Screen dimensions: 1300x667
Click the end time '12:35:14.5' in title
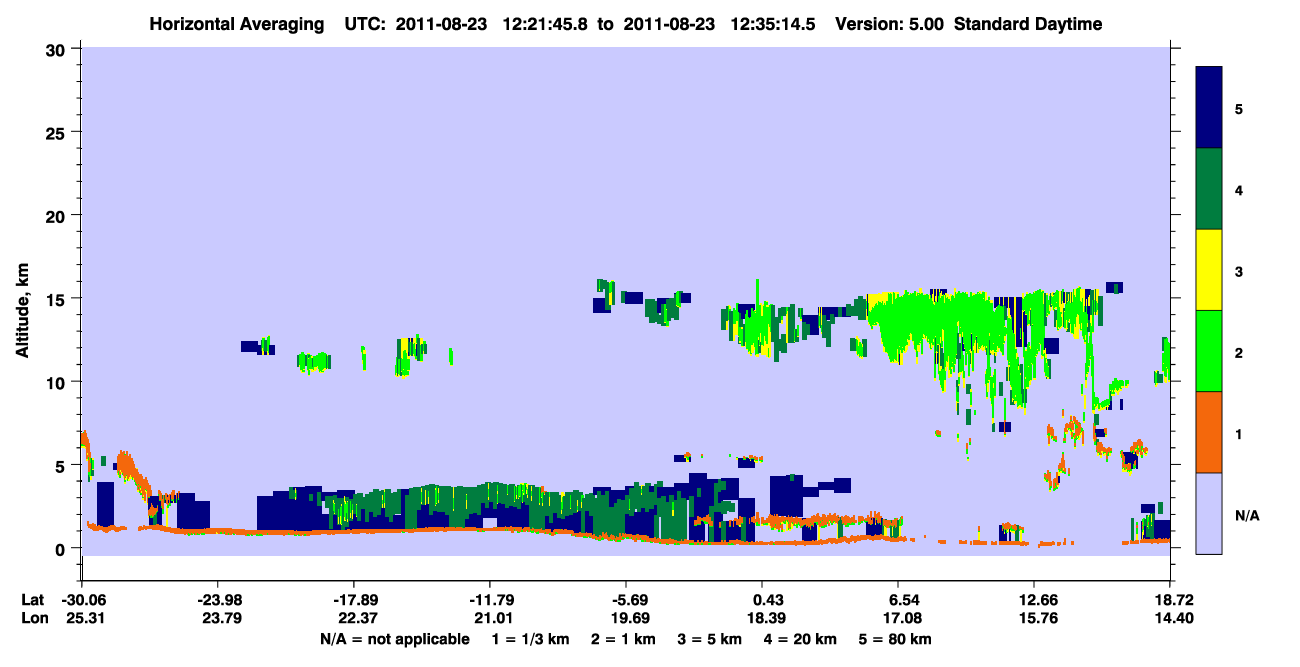[x=772, y=24]
